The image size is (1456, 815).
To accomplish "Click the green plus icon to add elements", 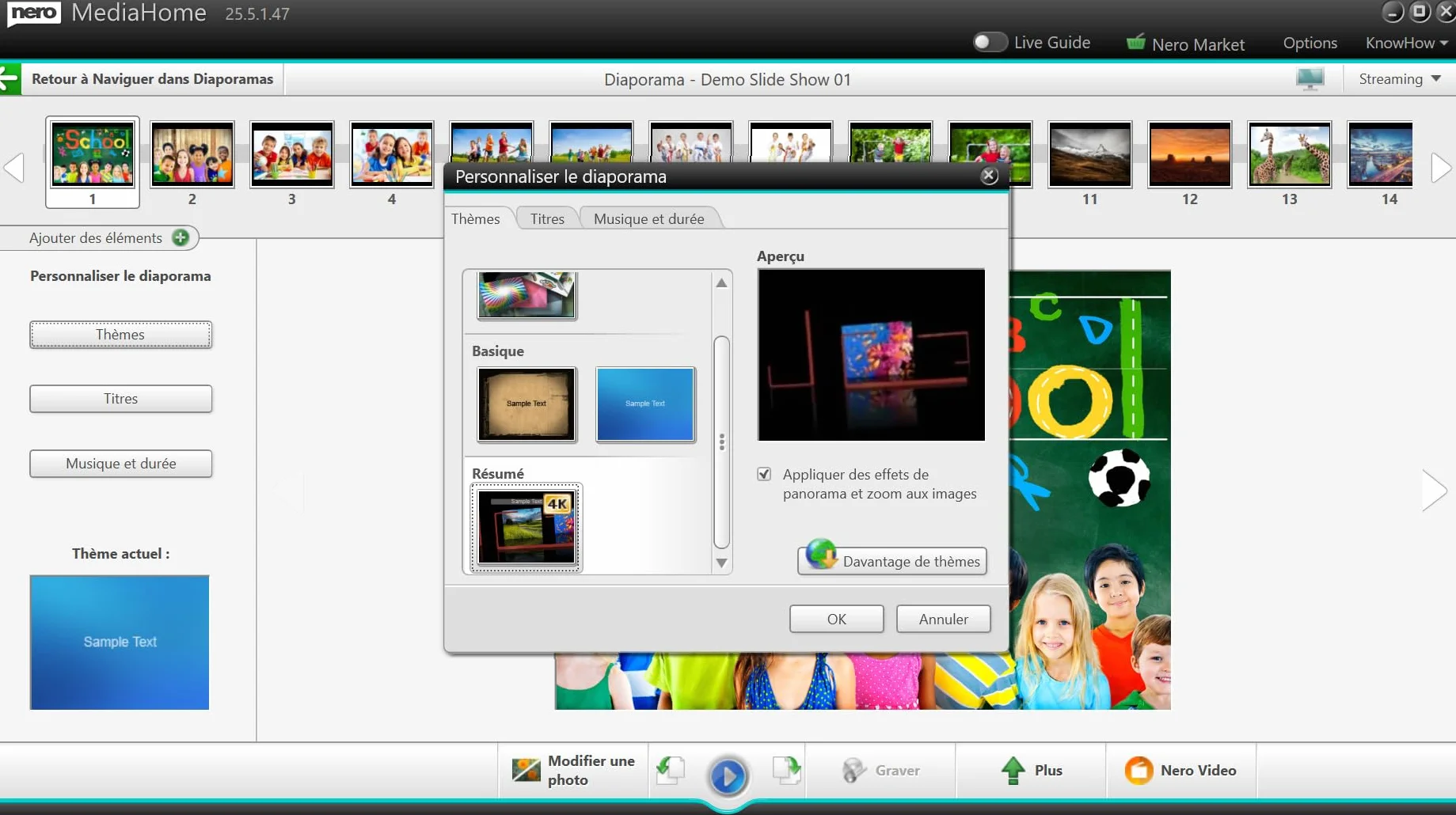I will point(181,237).
